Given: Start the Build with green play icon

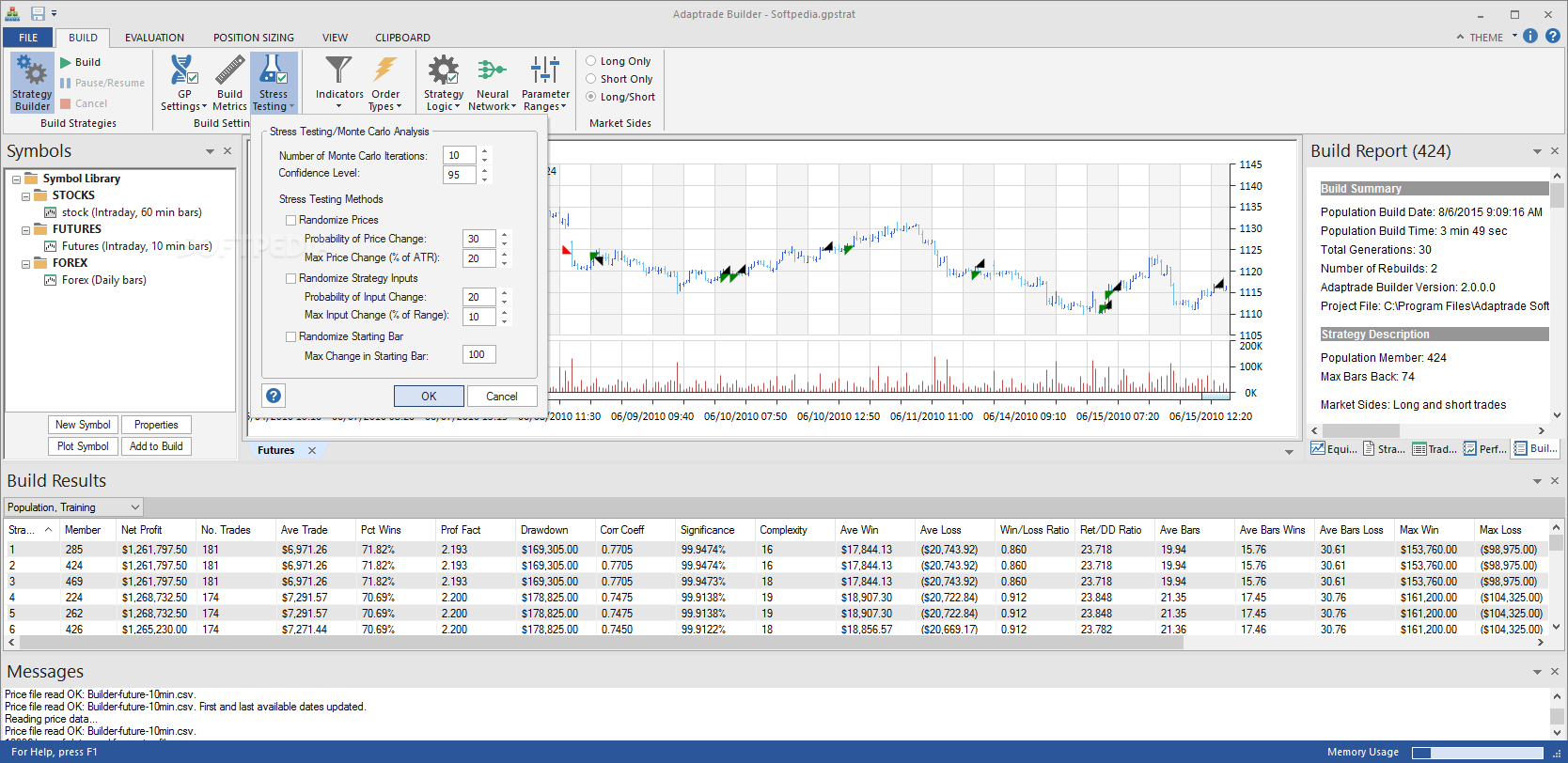Looking at the screenshot, I should [x=66, y=62].
